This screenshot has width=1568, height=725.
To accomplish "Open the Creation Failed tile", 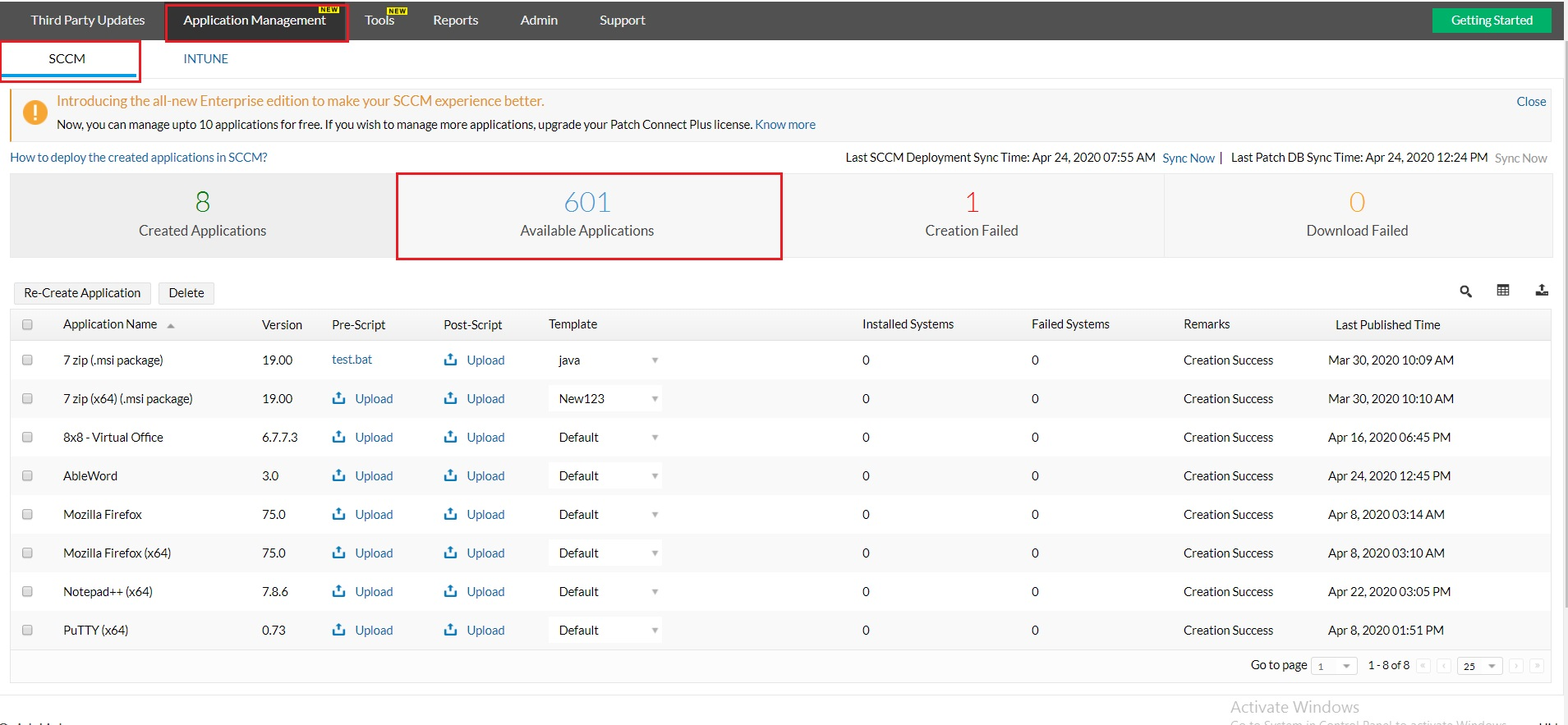I will (x=972, y=215).
